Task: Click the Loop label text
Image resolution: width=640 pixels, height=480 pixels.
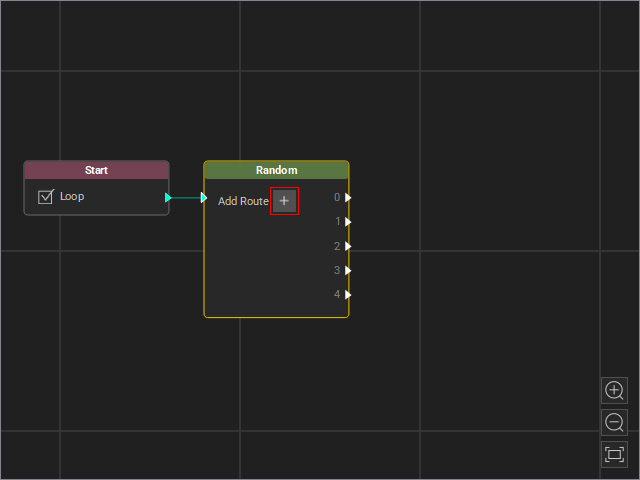Action: (x=72, y=196)
